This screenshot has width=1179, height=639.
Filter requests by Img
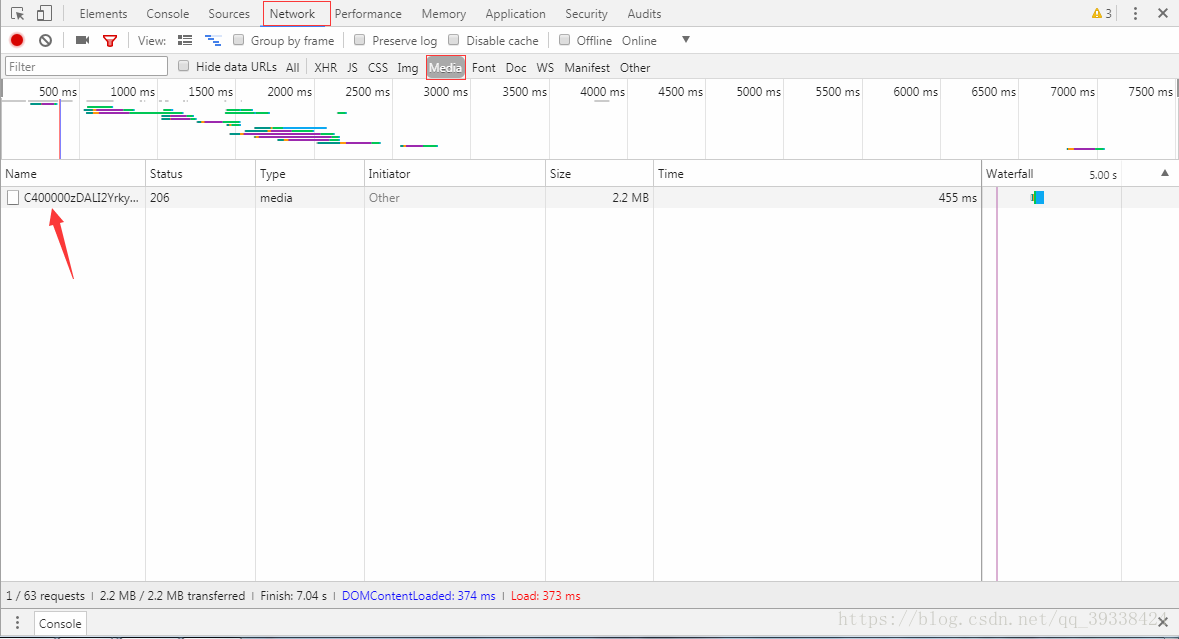click(x=408, y=68)
